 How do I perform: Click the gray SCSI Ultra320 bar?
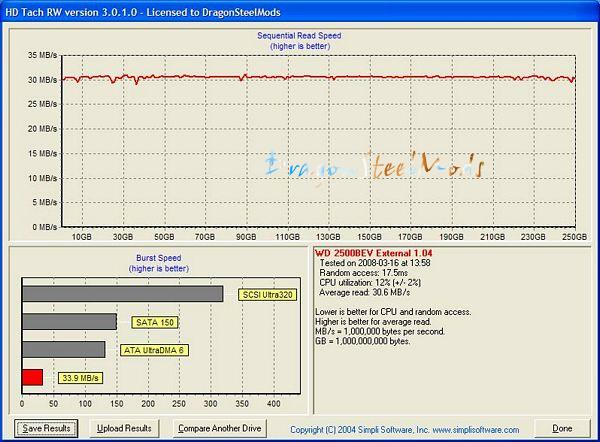[122, 294]
